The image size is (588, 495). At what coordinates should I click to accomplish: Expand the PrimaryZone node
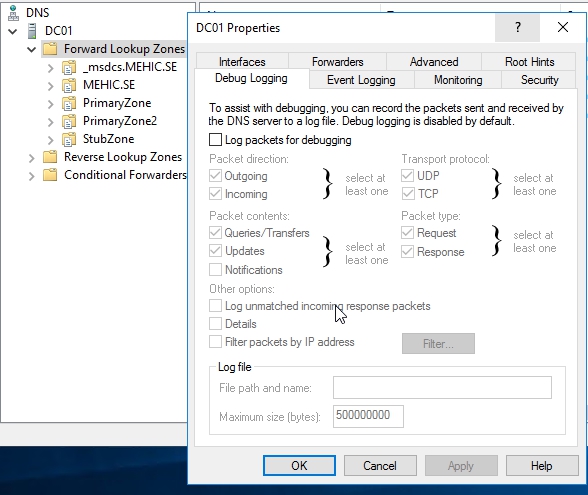pos(51,104)
